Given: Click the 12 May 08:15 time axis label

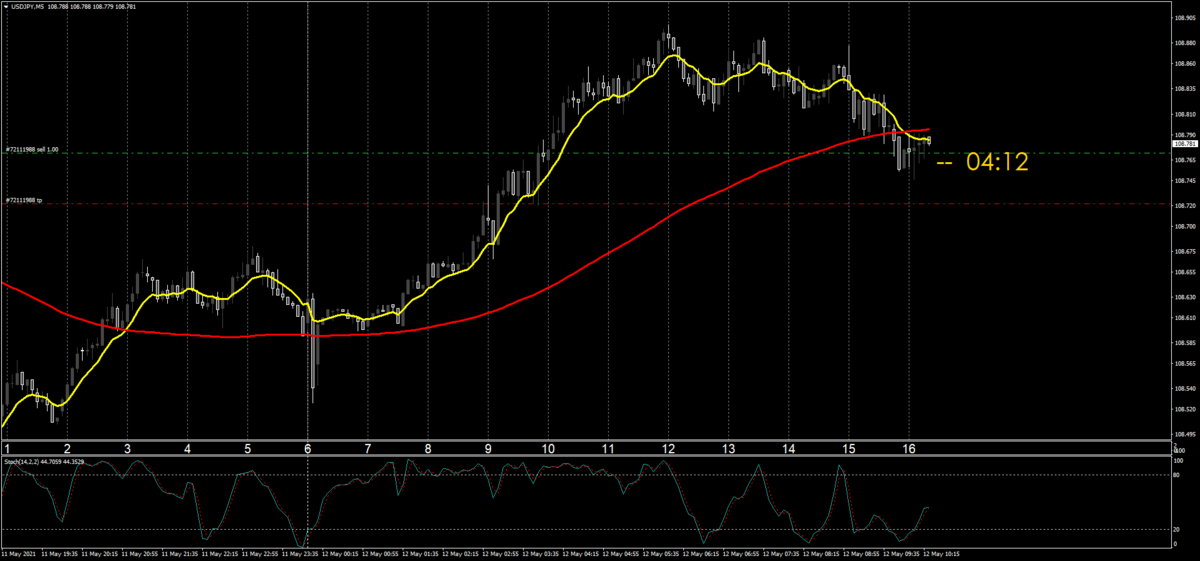Looking at the screenshot, I should (x=821, y=554).
